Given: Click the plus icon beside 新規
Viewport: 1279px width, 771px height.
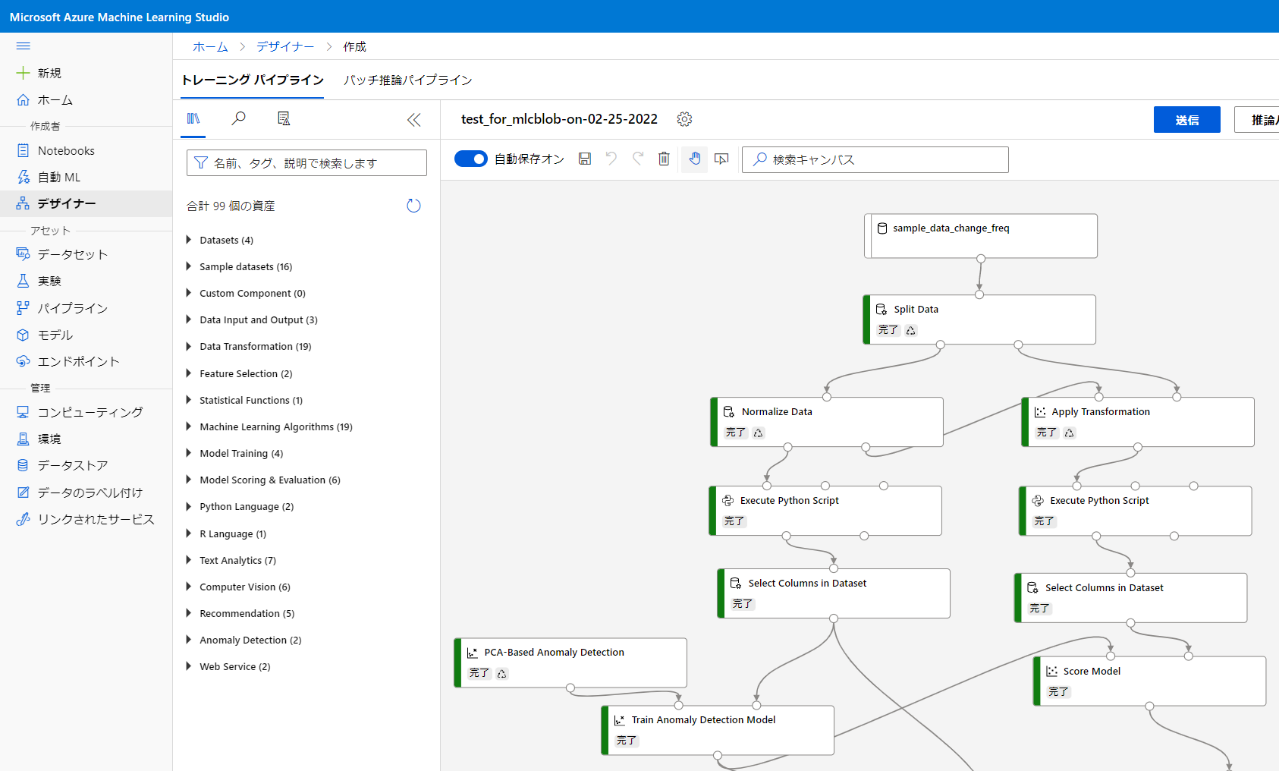Looking at the screenshot, I should 23,73.
